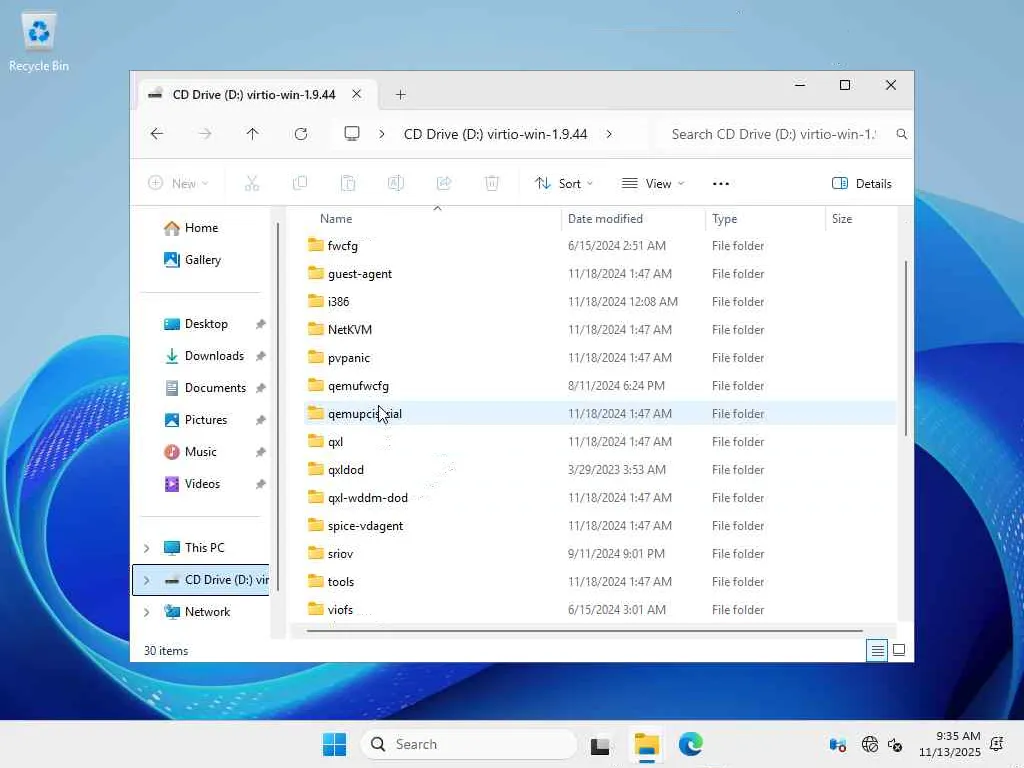Click the Search CD Drive input field
The image size is (1024, 768).
[773, 134]
